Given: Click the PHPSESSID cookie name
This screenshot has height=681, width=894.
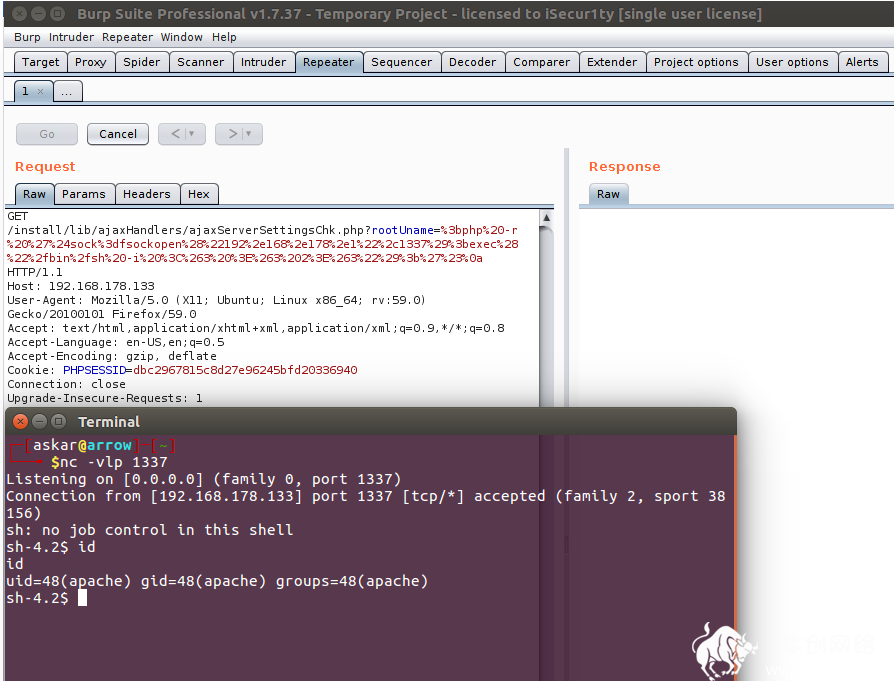Looking at the screenshot, I should coord(94,370).
